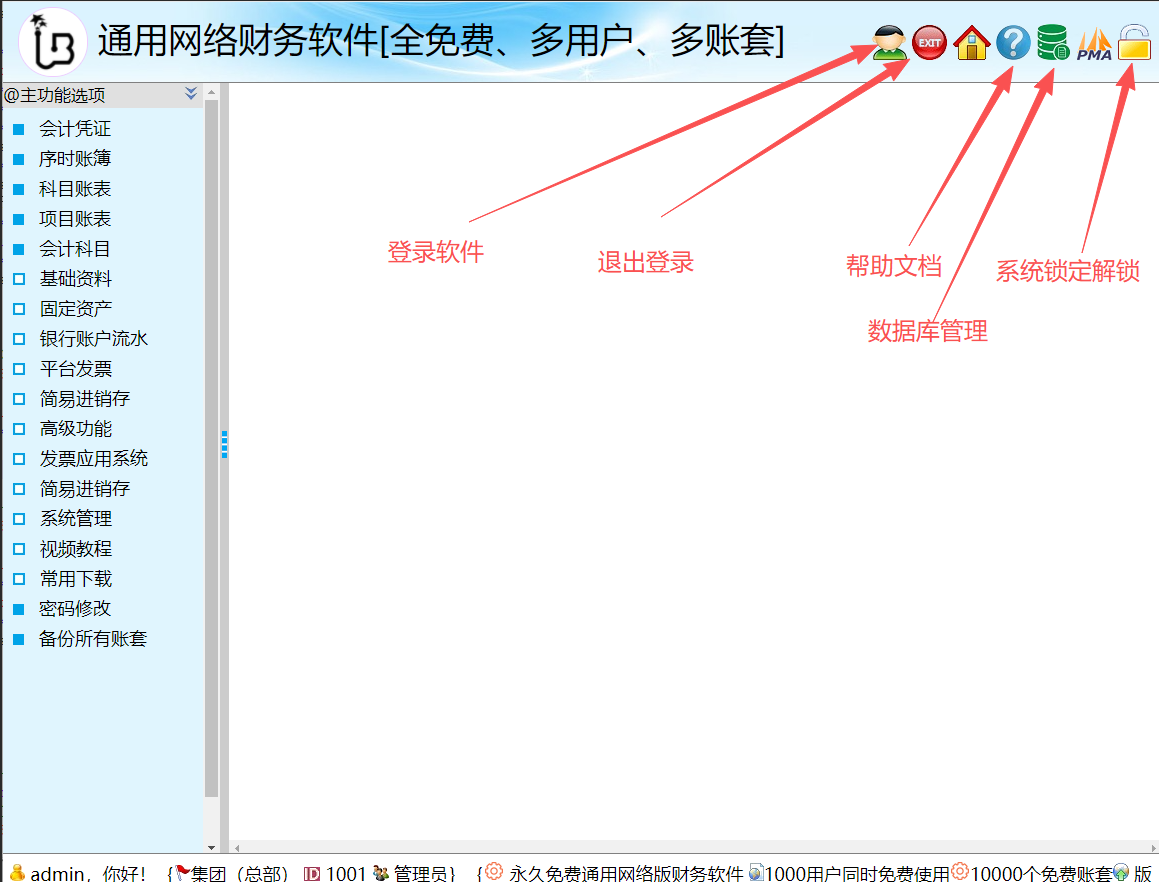Click the software logo at top left

52,42
